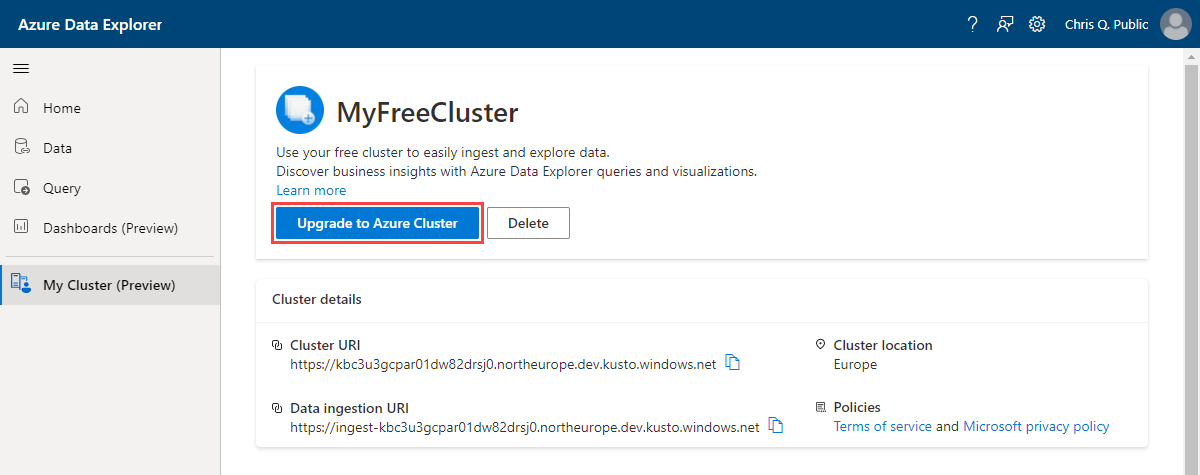
Task: Click the ingest-kbc3u3gcpar01dw82drsj0 URI text
Action: (525, 427)
